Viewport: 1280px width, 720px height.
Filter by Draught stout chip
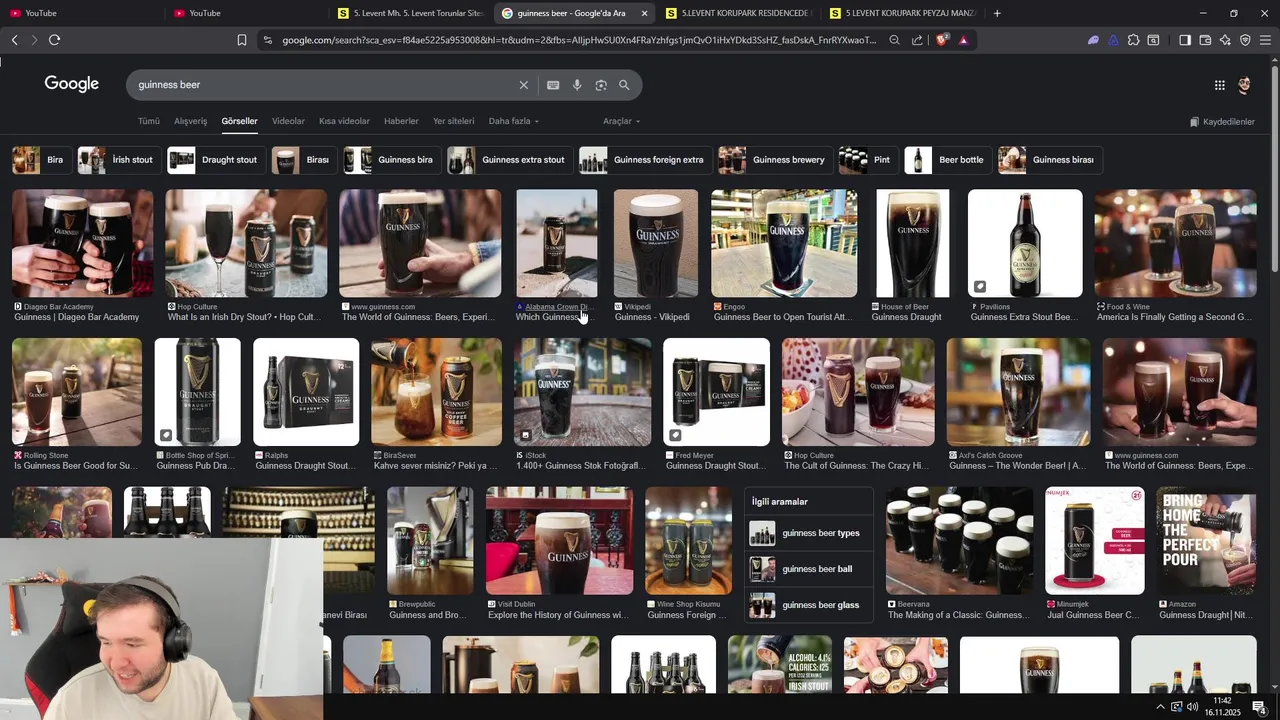point(216,160)
